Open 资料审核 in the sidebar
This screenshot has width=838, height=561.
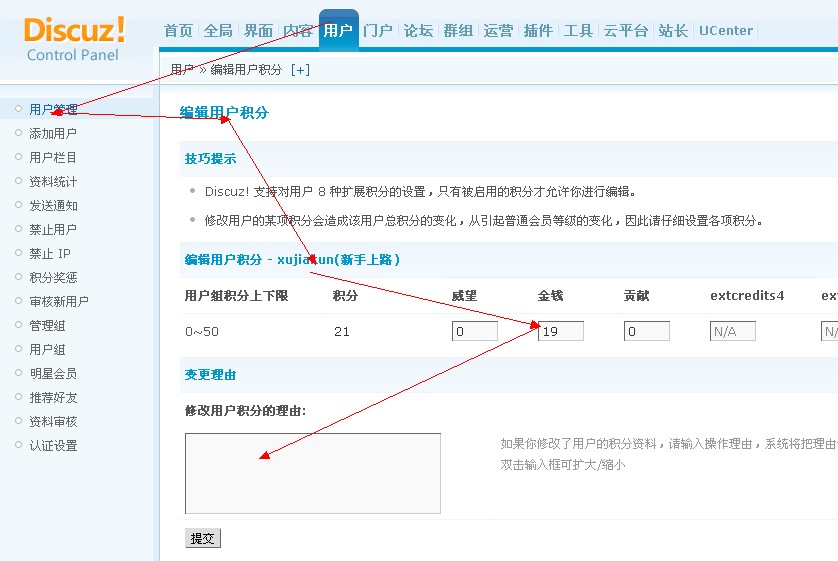tap(53, 422)
